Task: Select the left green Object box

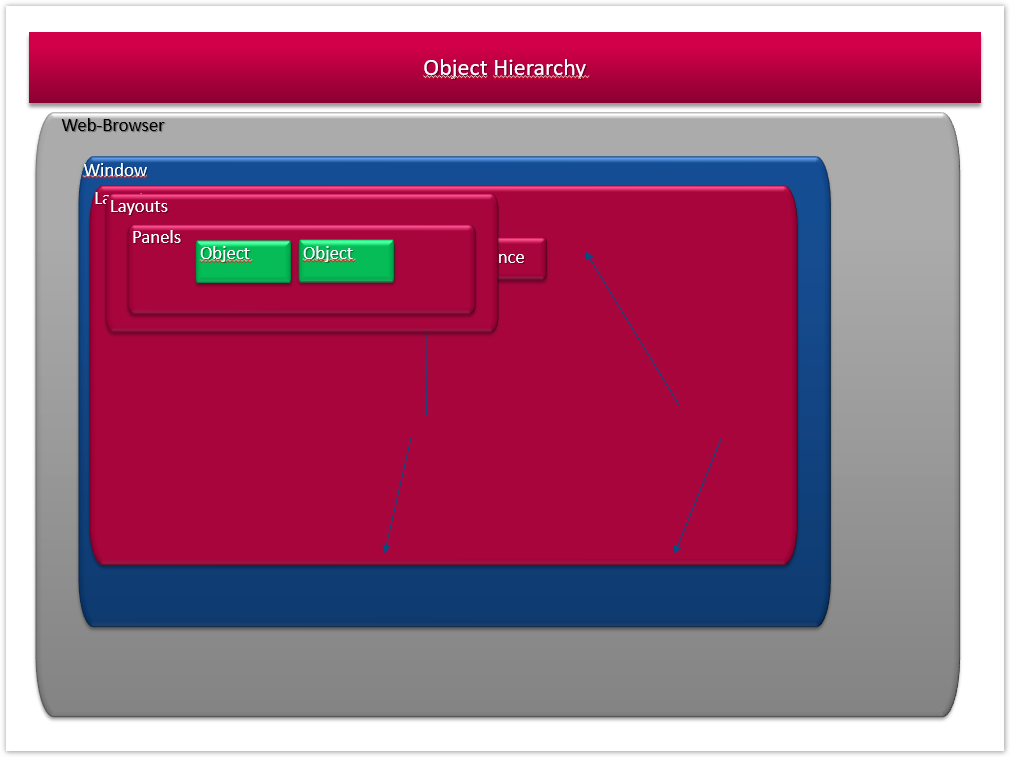Action: [x=243, y=261]
